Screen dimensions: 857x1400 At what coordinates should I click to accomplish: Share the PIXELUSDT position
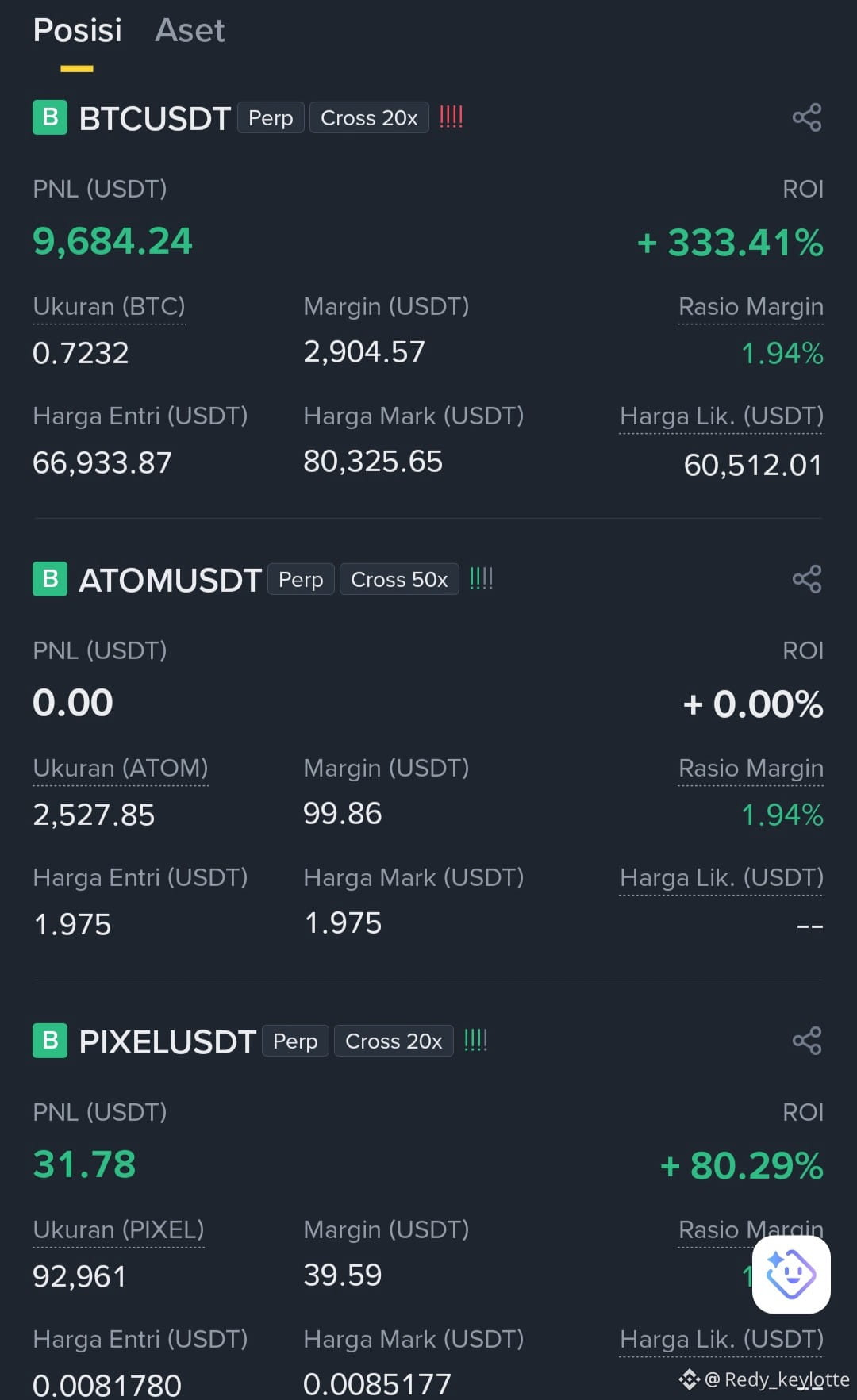click(x=807, y=1041)
